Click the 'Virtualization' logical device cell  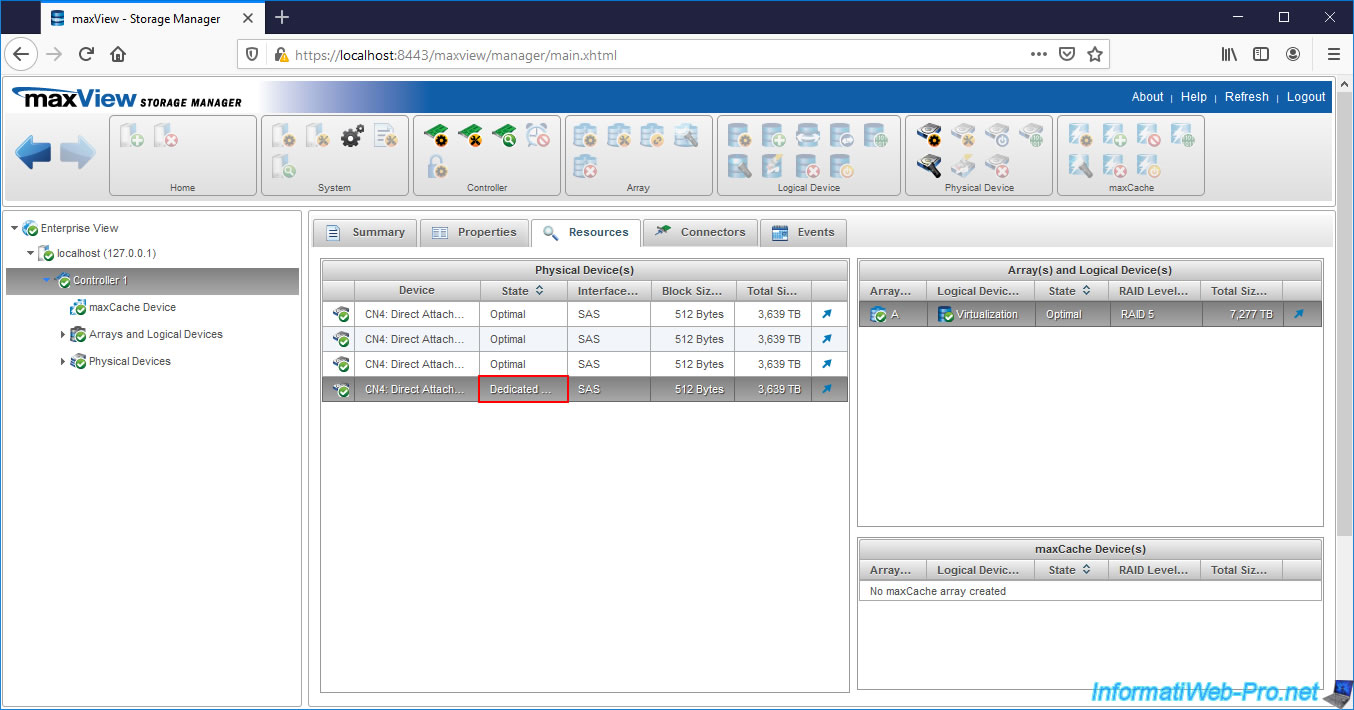click(x=980, y=314)
